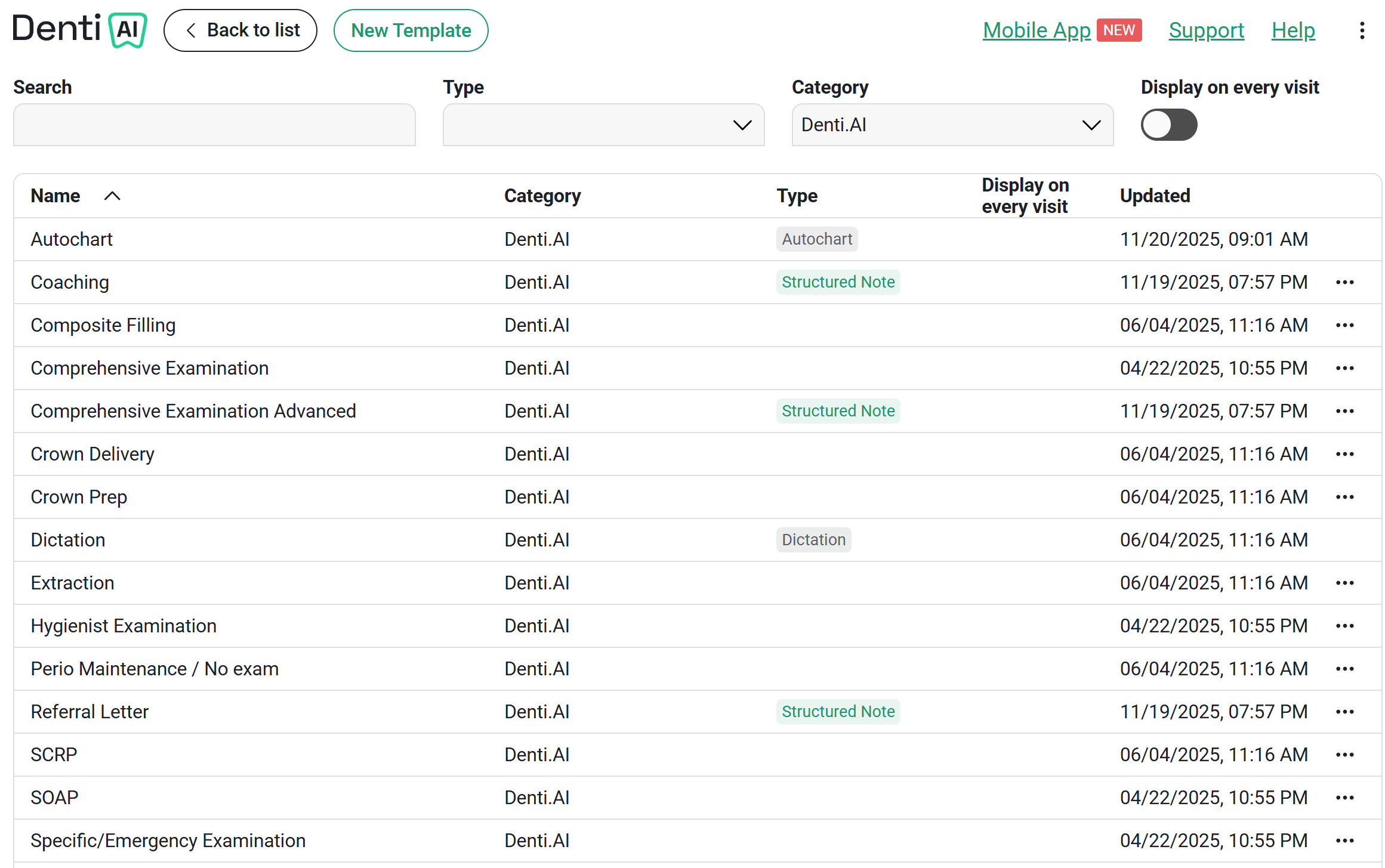Screen dimensions: 1385x868
Task: Click the Type column header
Action: 797,196
